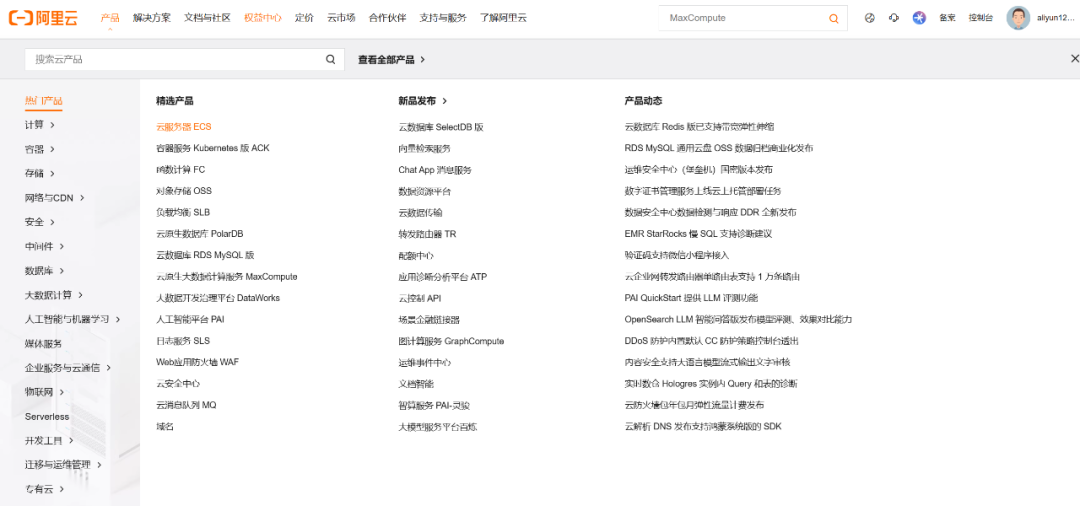Viewport: 1080px width, 506px height.
Task: Open the 控制台 console link
Action: [981, 18]
